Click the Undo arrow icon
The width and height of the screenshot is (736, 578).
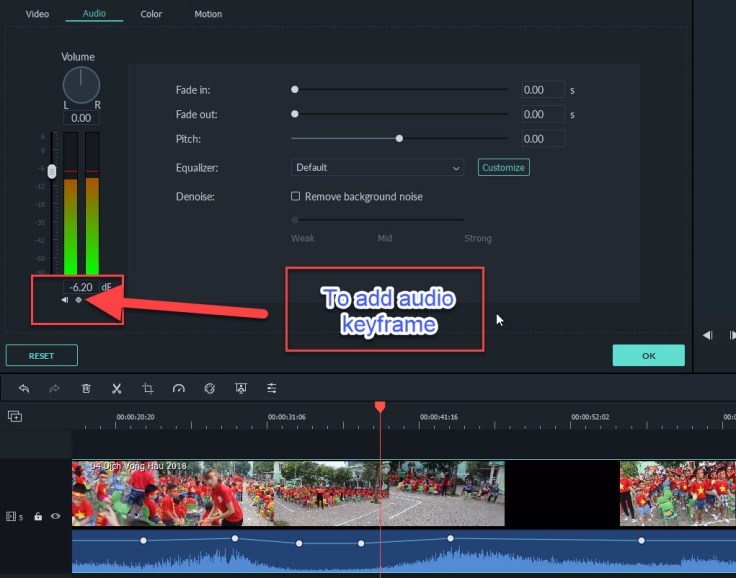coord(24,388)
